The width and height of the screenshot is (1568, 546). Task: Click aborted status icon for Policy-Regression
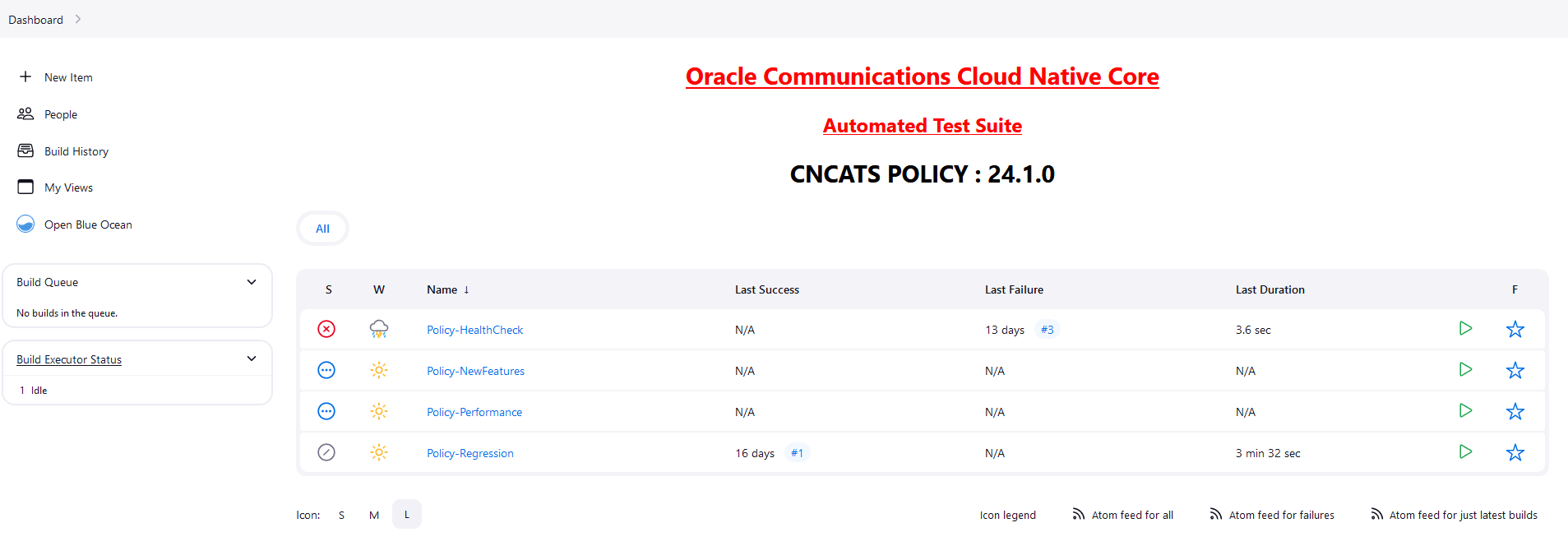[326, 452]
